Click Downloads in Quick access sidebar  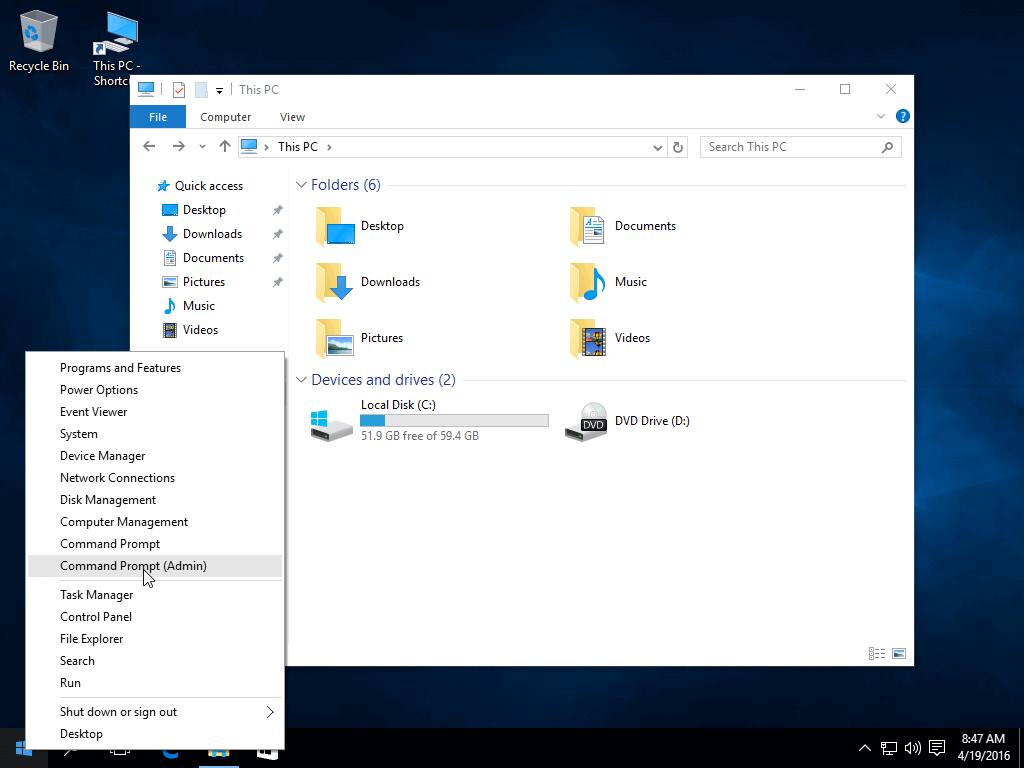coord(212,234)
